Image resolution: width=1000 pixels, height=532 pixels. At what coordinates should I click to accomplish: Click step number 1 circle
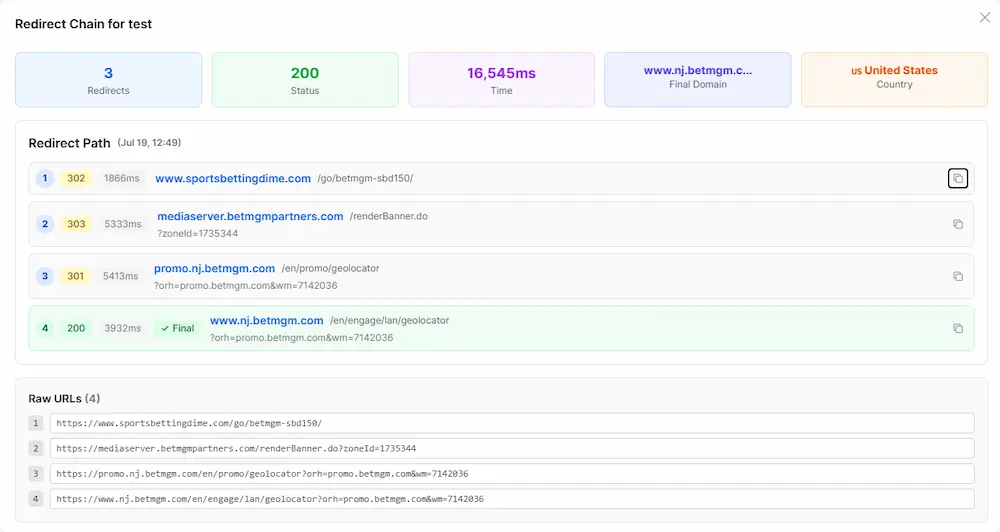(x=45, y=179)
